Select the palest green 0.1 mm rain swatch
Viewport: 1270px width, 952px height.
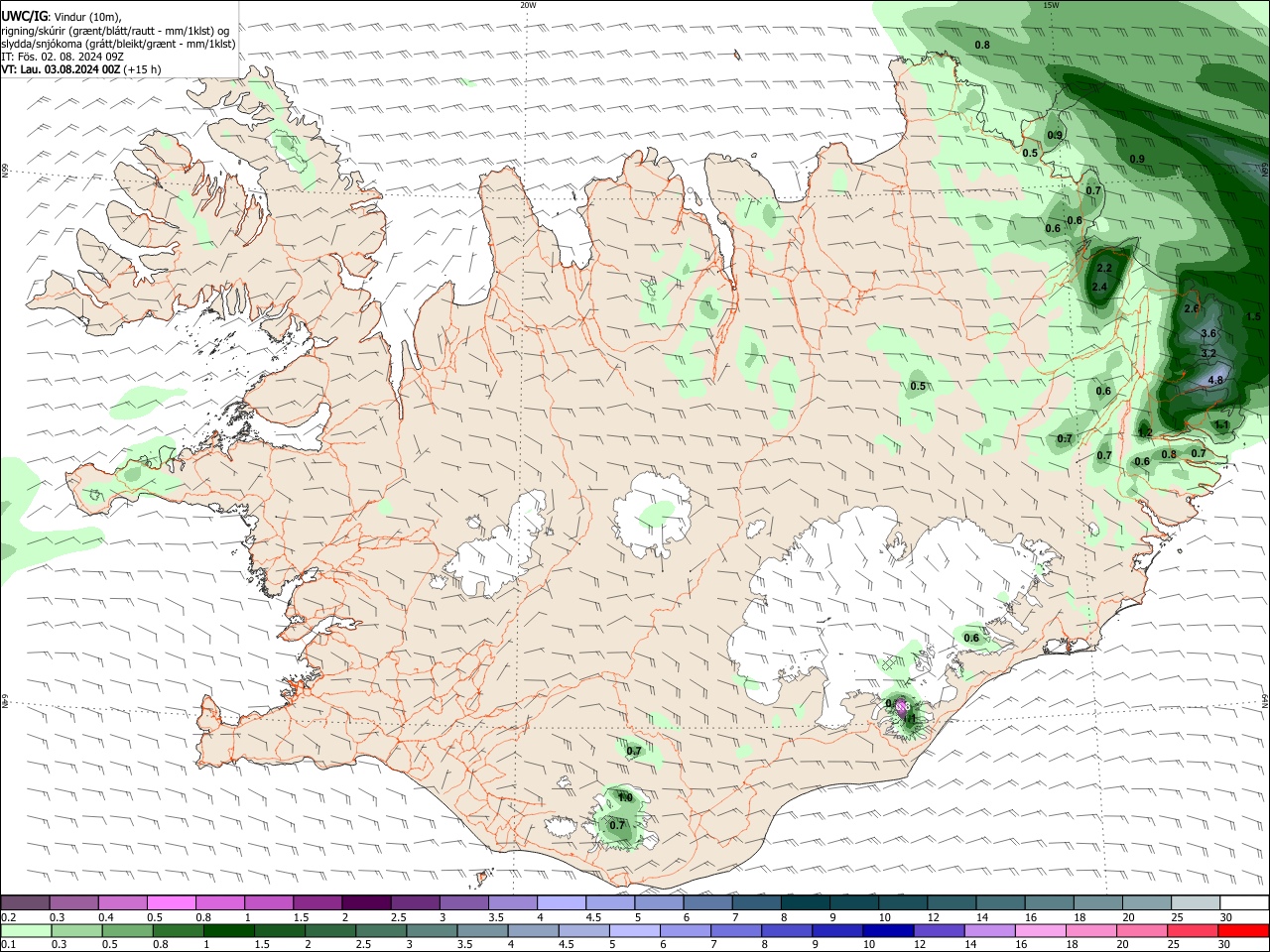(26, 930)
